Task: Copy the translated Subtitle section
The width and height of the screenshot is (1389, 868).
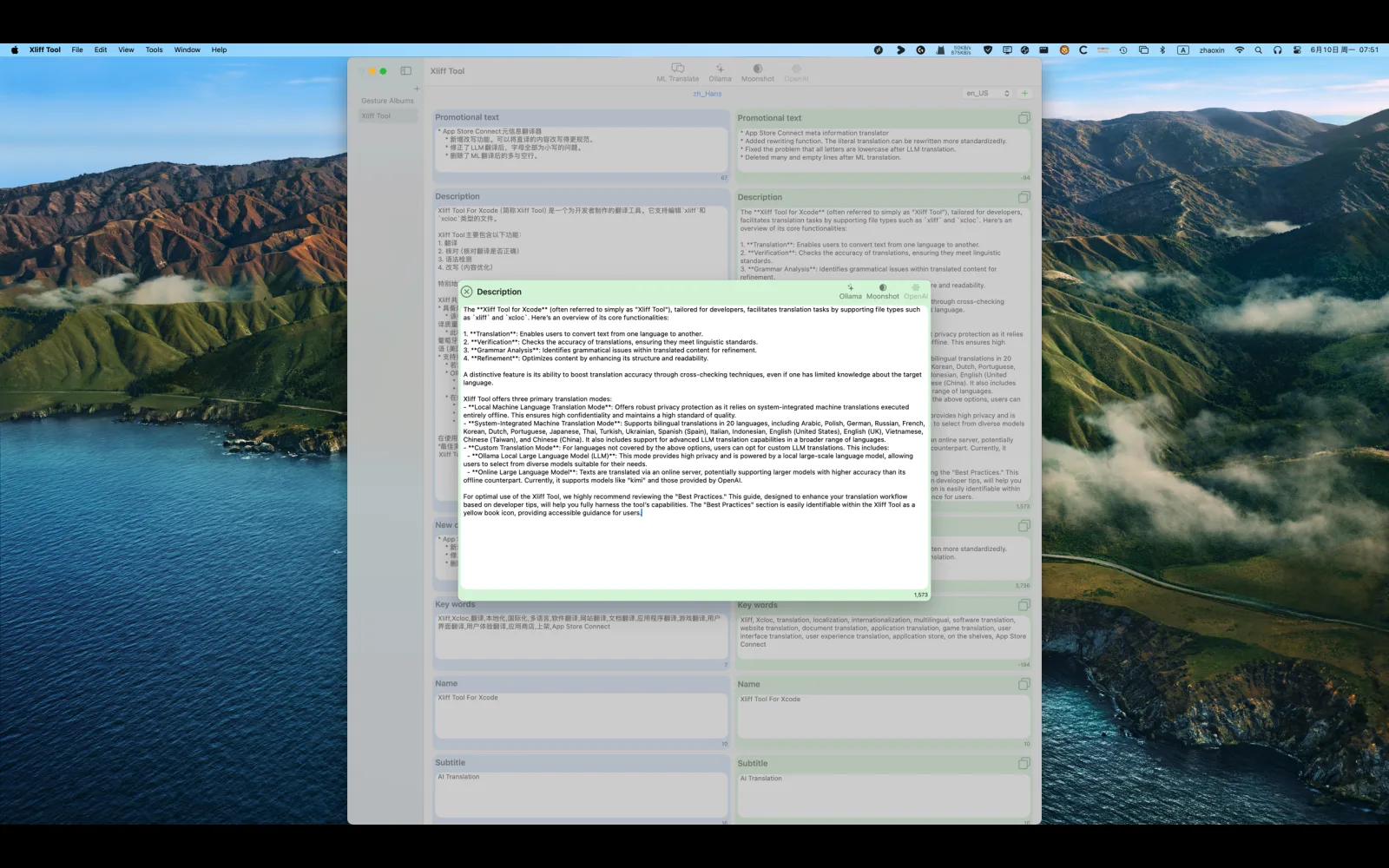Action: pos(1024,763)
